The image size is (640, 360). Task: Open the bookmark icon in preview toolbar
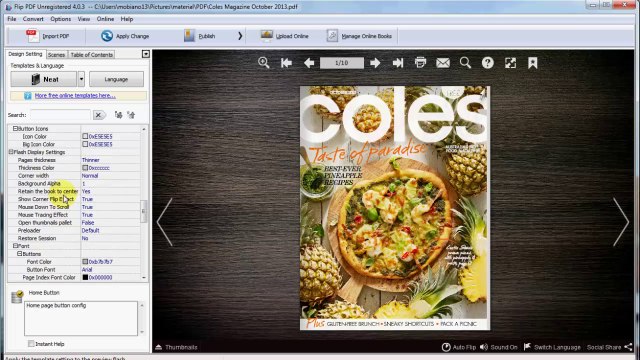[x=533, y=62]
